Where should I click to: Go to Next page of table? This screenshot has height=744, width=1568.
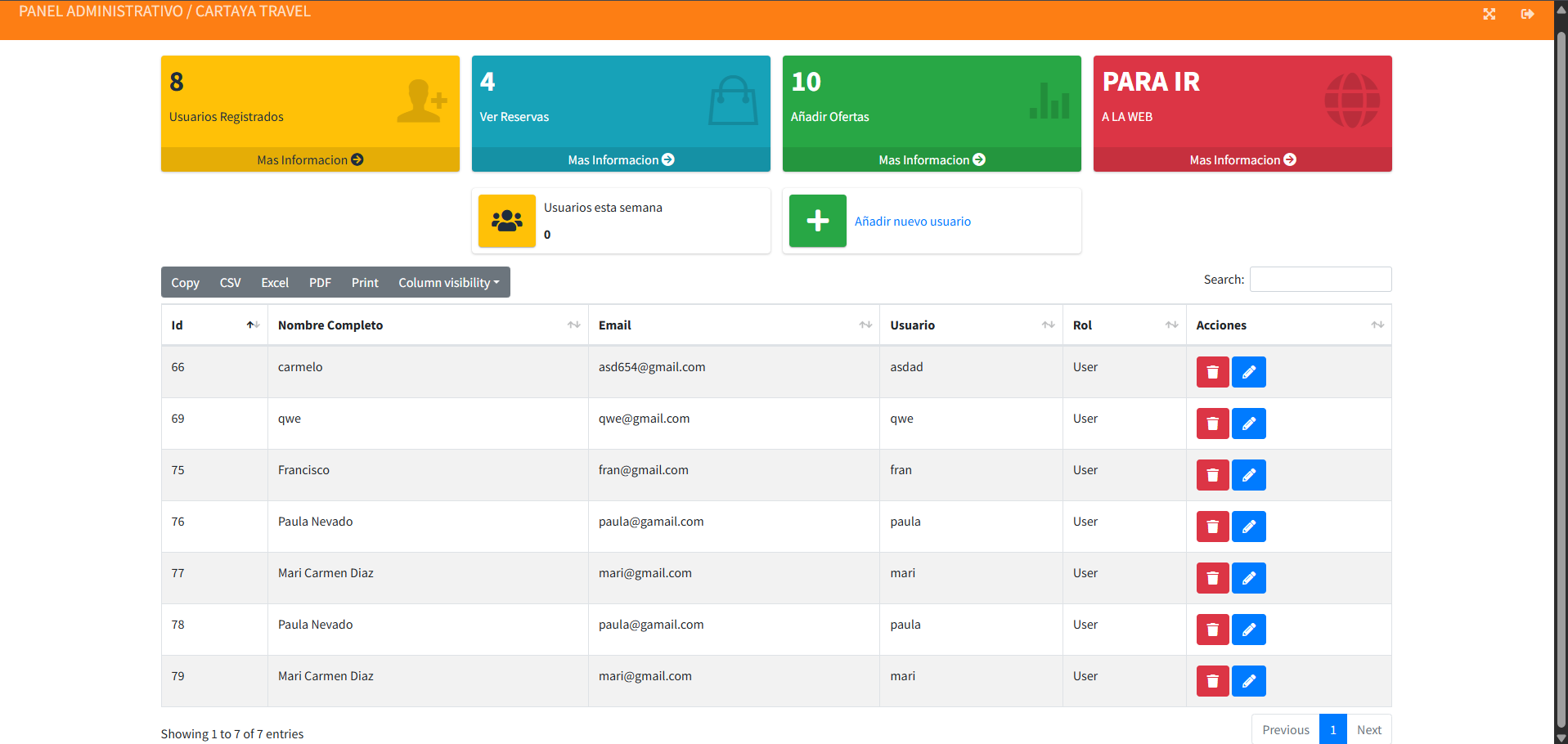(x=1369, y=729)
